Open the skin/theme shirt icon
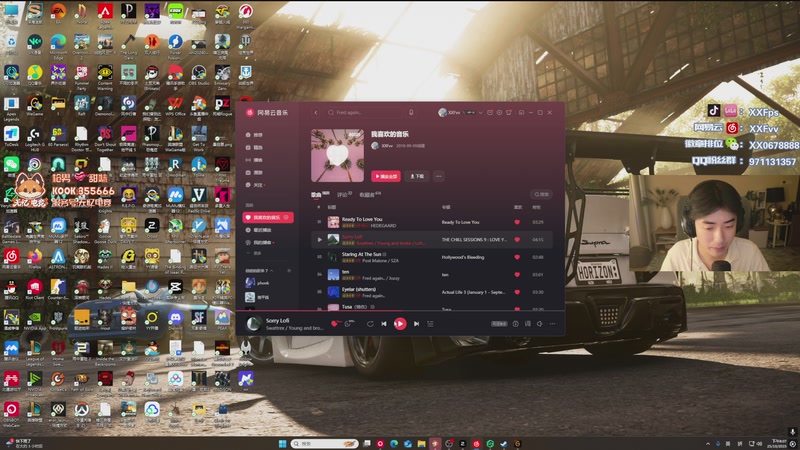800x450 pixels. (x=509, y=113)
